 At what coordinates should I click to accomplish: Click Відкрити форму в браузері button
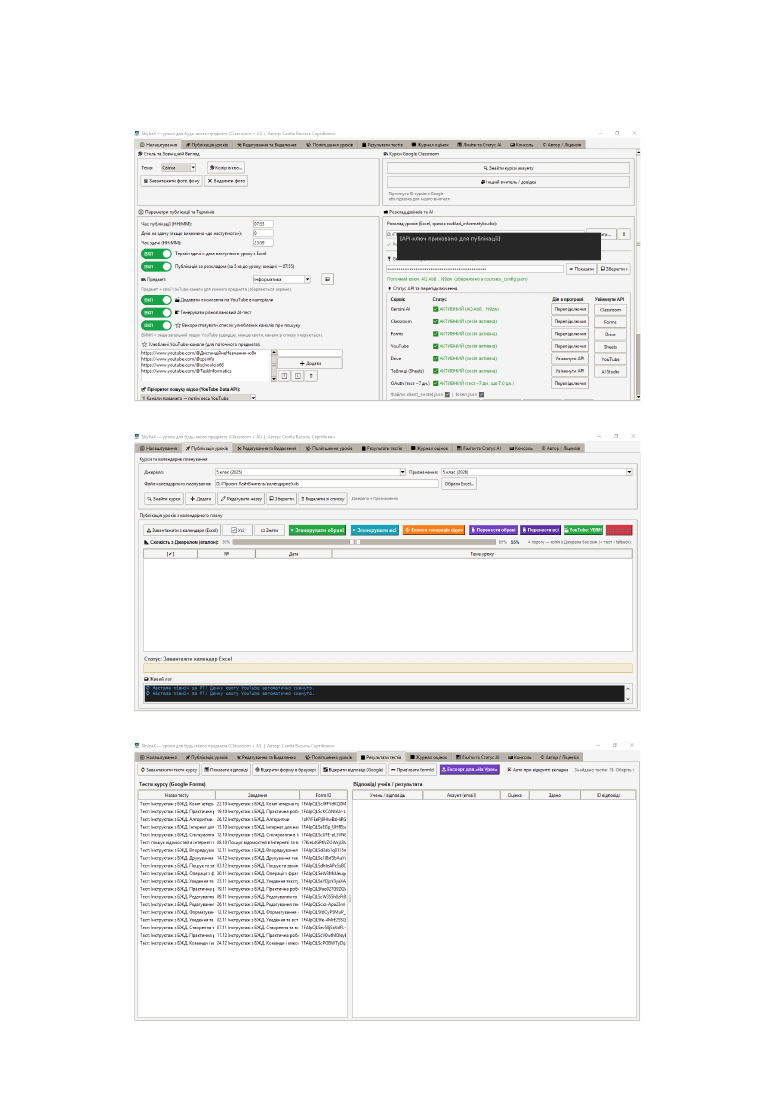pyautogui.click(x=285, y=770)
